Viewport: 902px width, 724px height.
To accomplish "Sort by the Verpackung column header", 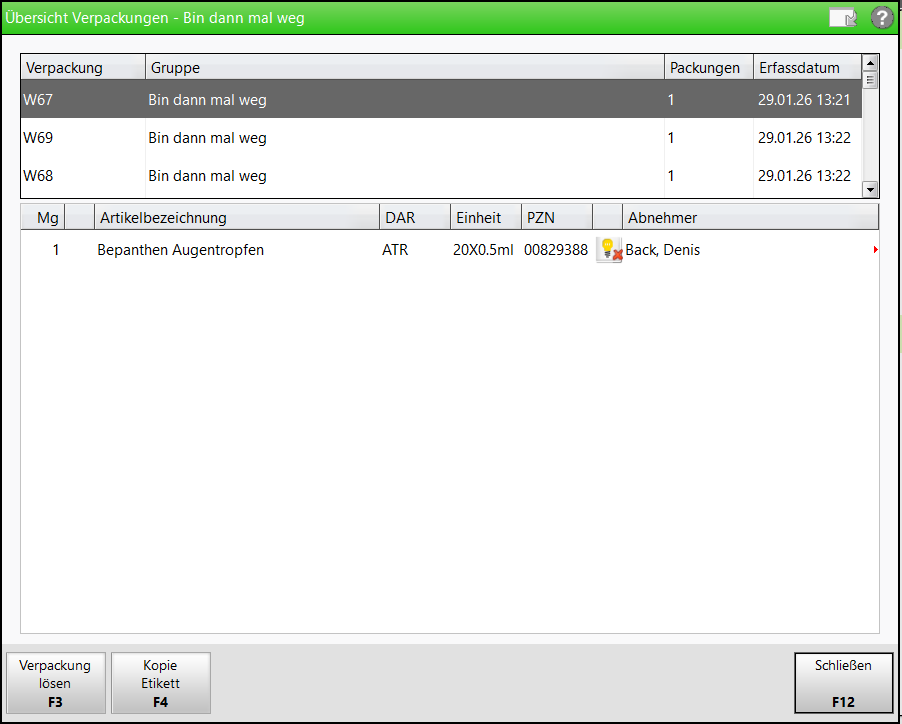I will 83,68.
